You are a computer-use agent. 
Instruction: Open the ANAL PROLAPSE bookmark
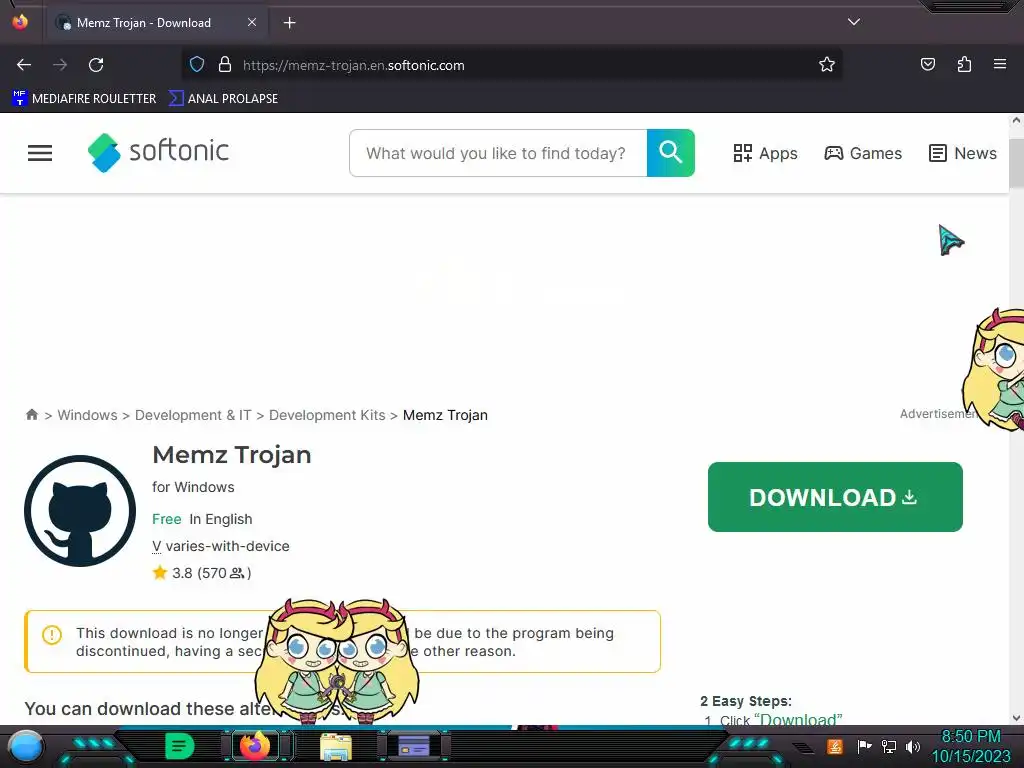tap(223, 99)
